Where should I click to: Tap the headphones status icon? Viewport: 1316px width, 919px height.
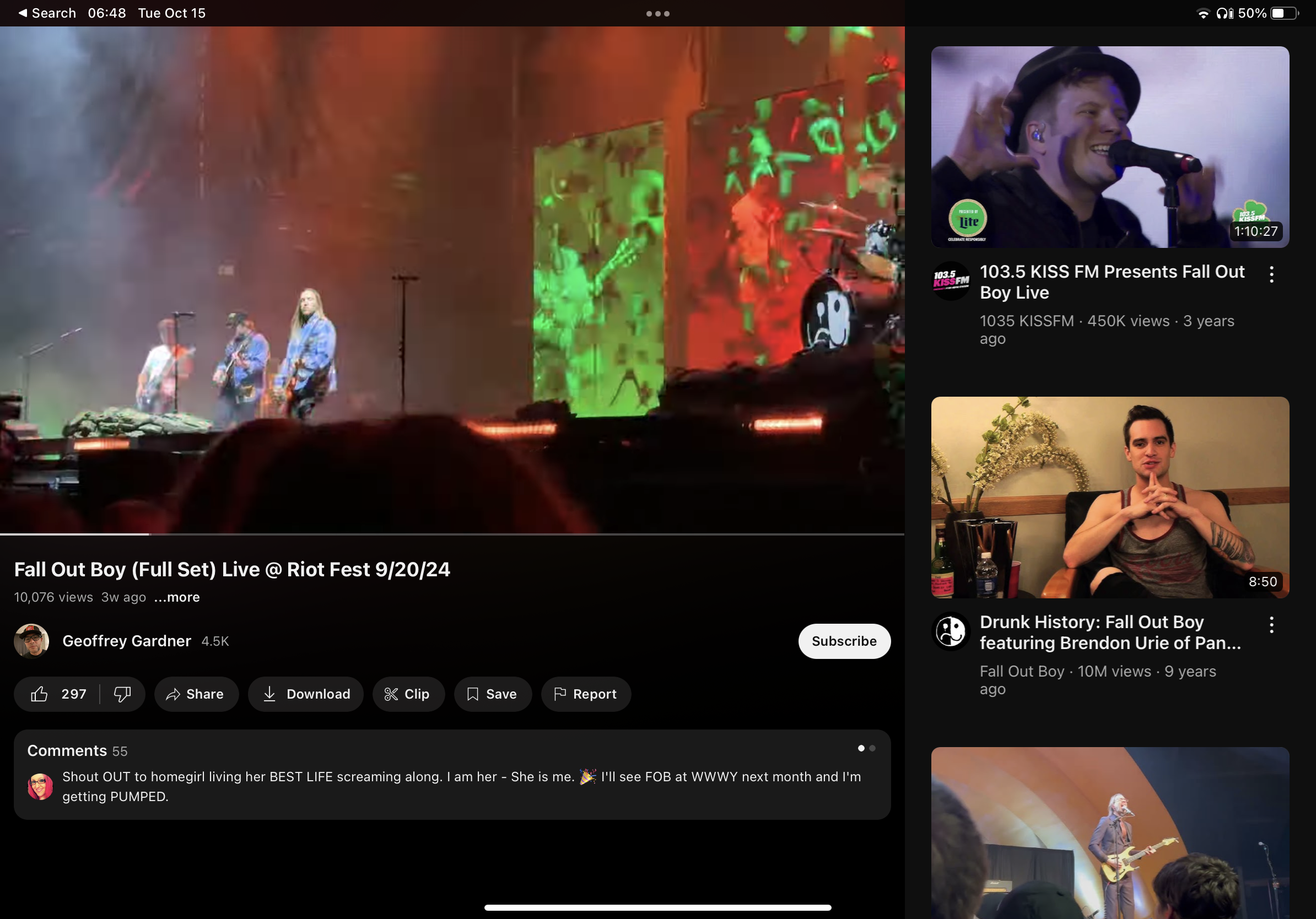click(x=1225, y=13)
